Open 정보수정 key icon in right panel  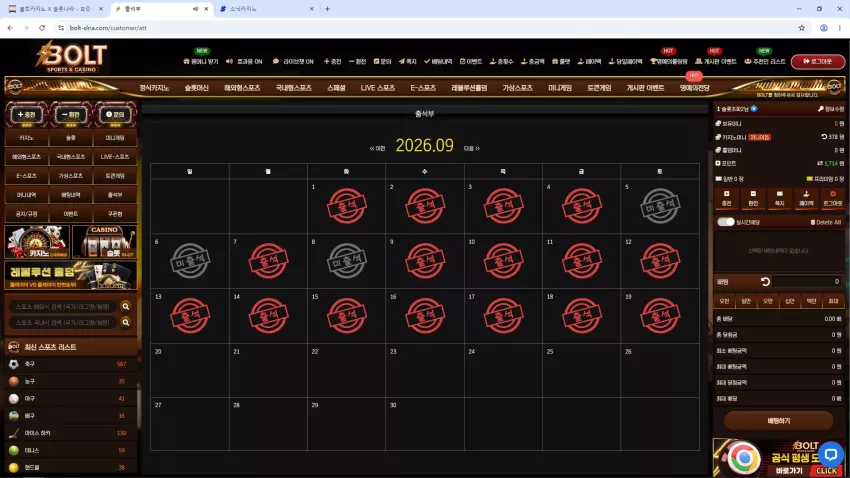click(x=831, y=109)
